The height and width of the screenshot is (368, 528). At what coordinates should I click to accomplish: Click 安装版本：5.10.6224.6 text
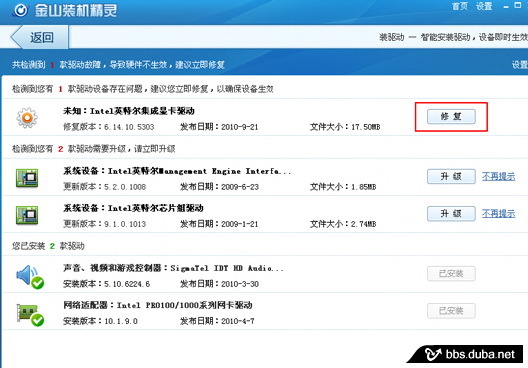(x=106, y=284)
